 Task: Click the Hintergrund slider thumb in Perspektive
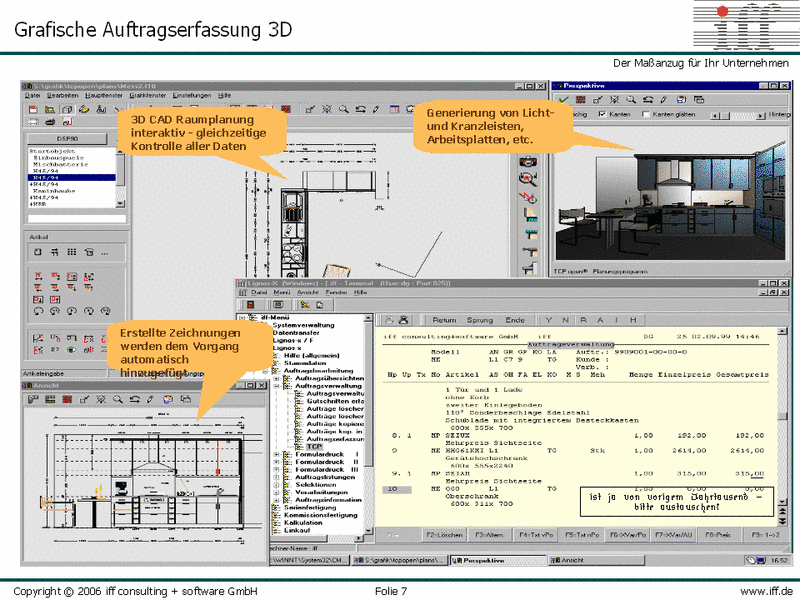(725, 116)
